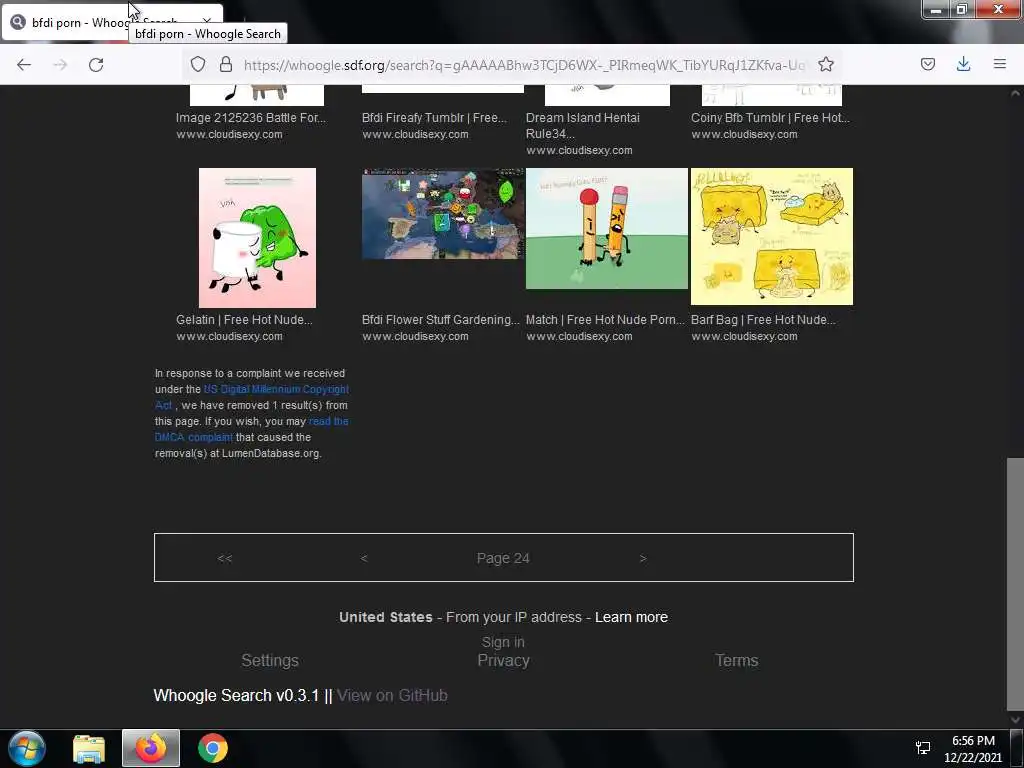The height and width of the screenshot is (768, 1024).
Task: Open the Settings footer link
Action: 270,660
